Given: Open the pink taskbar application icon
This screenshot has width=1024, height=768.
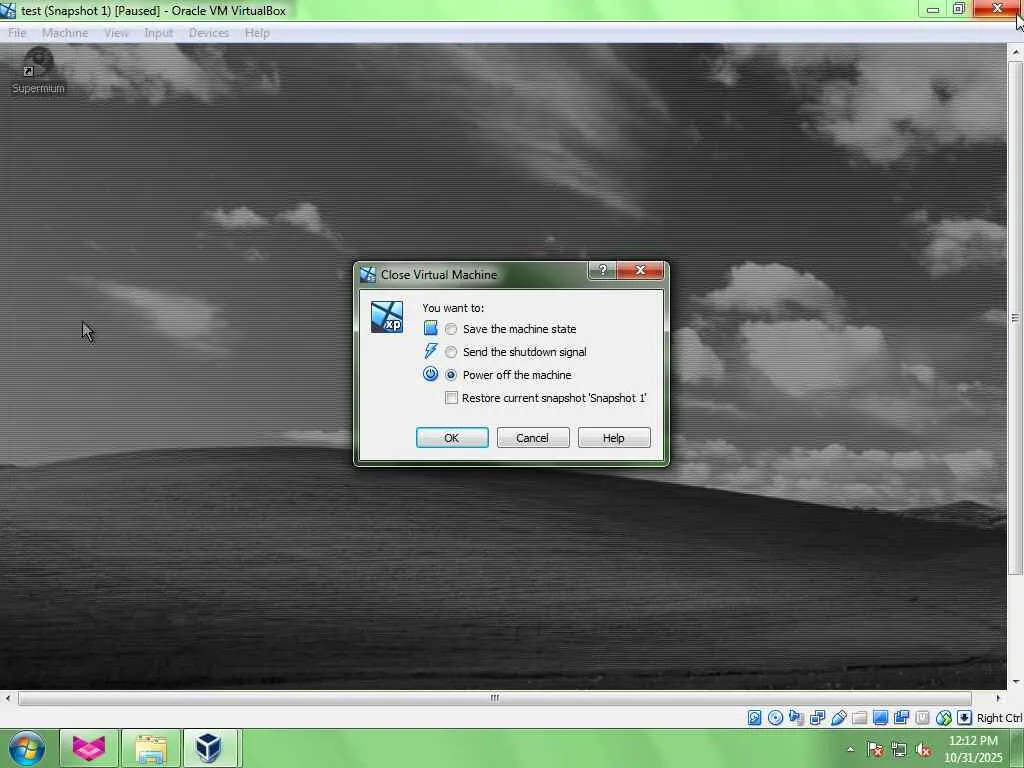Looking at the screenshot, I should coord(89,748).
